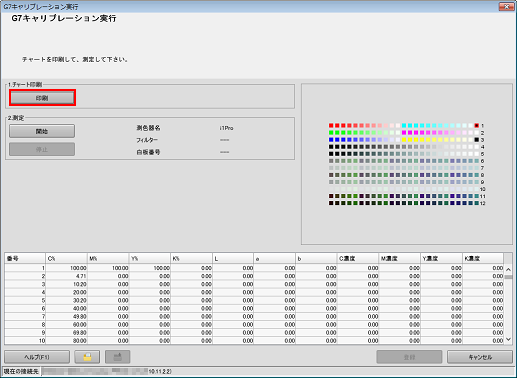Start measurement with the 開始 button
The height and width of the screenshot is (378, 517).
coord(42,131)
